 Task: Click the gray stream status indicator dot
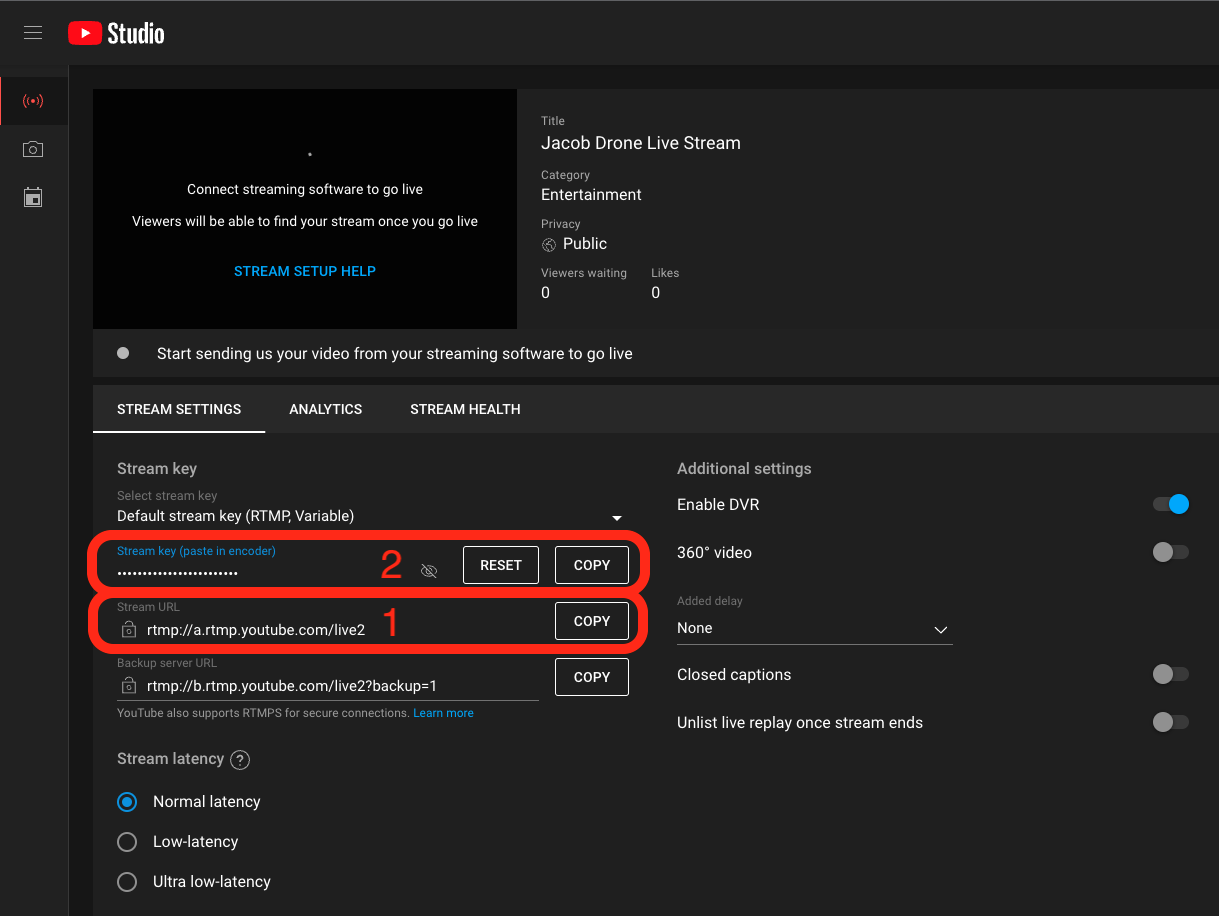[123, 353]
